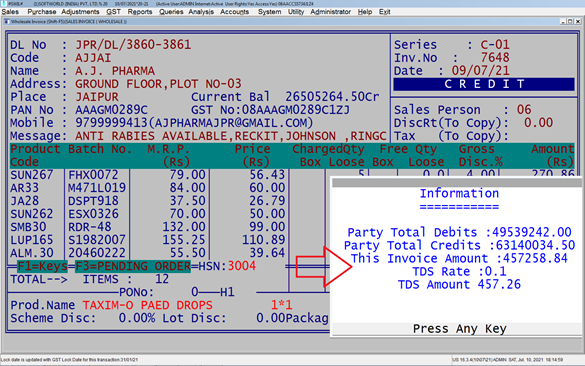Click price value 110.89
The height and width of the screenshot is (366, 585).
(x=263, y=240)
